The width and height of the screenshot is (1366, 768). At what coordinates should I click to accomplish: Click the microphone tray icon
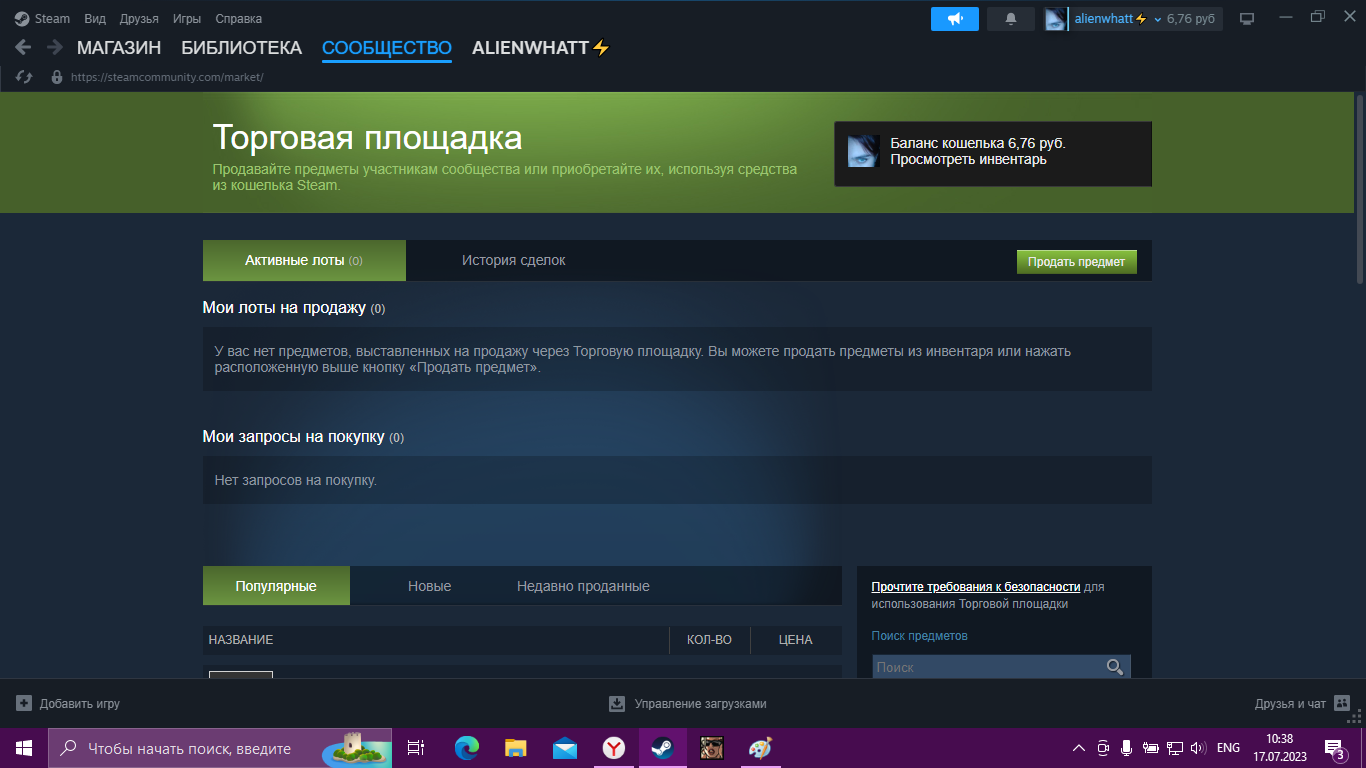[1127, 748]
